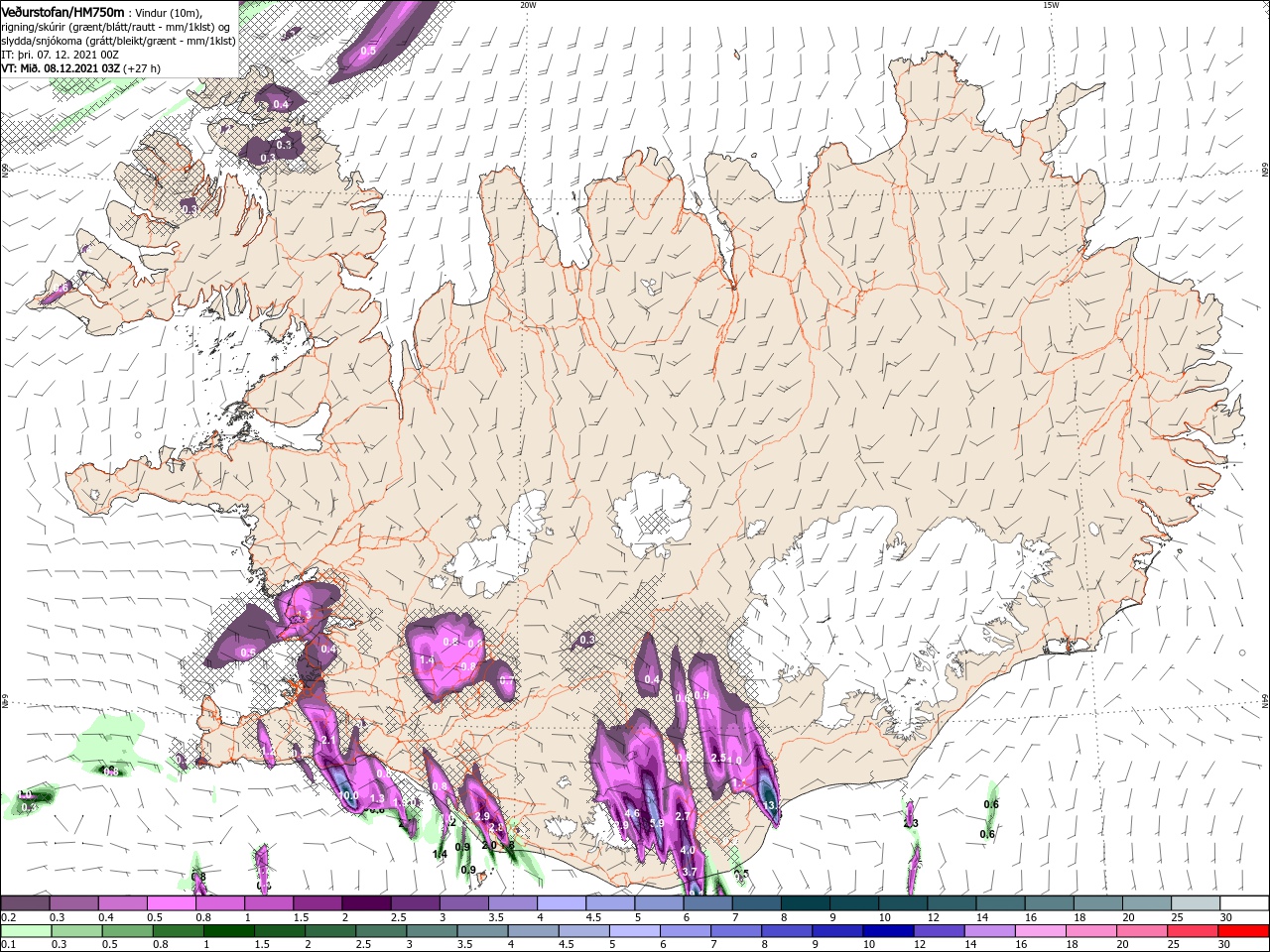Select the 5 light blue swatch, lower legend

[633, 931]
